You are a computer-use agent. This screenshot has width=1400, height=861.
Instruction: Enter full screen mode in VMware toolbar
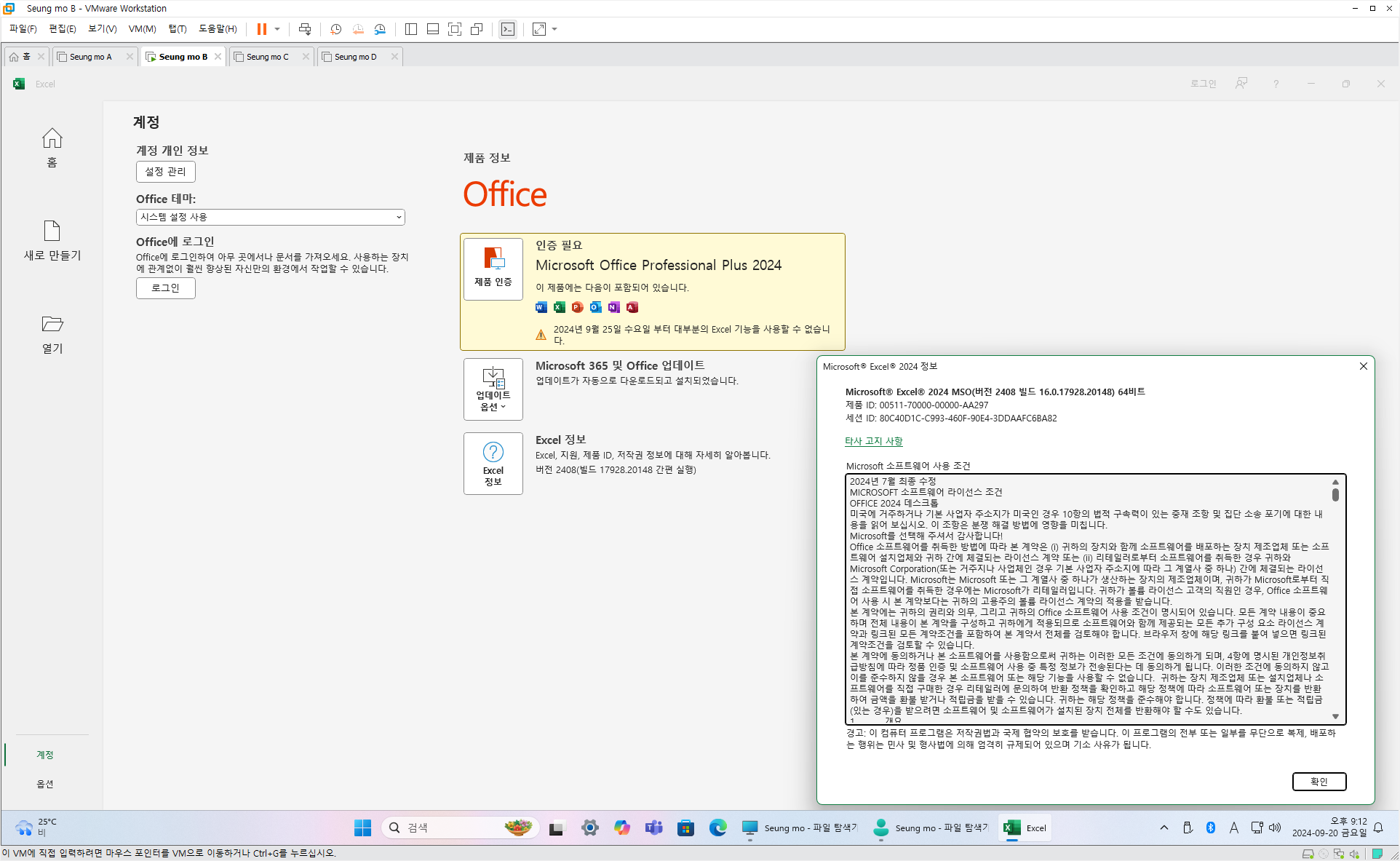pyautogui.click(x=455, y=29)
